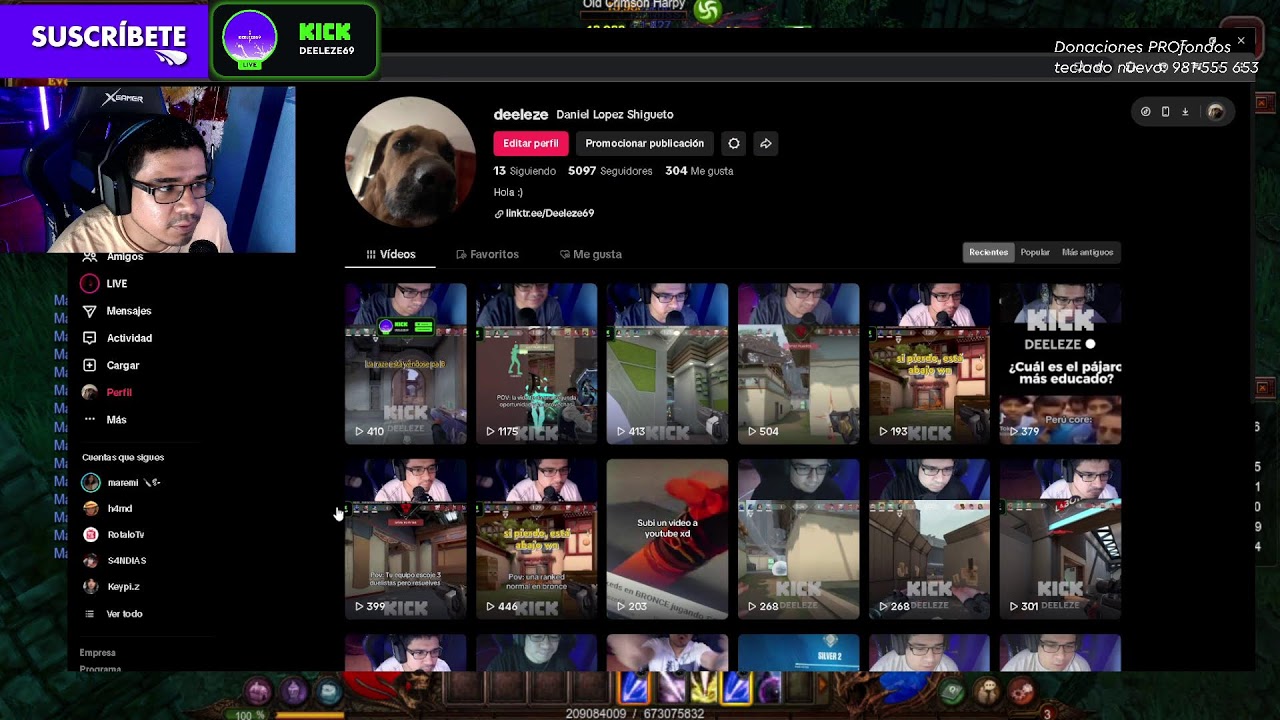Open the h4md followed account
This screenshot has width=1280, height=720.
click(107, 509)
